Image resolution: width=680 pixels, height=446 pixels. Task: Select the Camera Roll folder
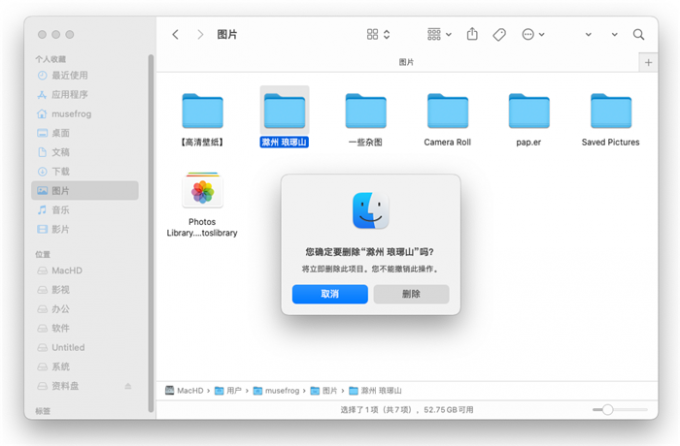(x=448, y=111)
